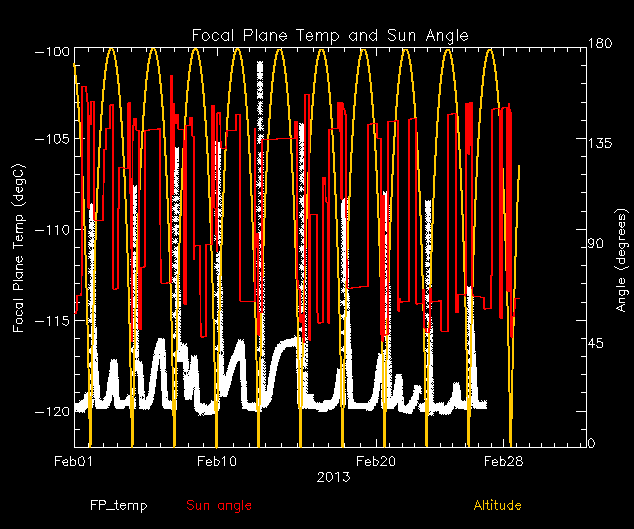634x529 pixels.
Task: Click the 2013 year label under the x-axis
Action: pos(332,477)
